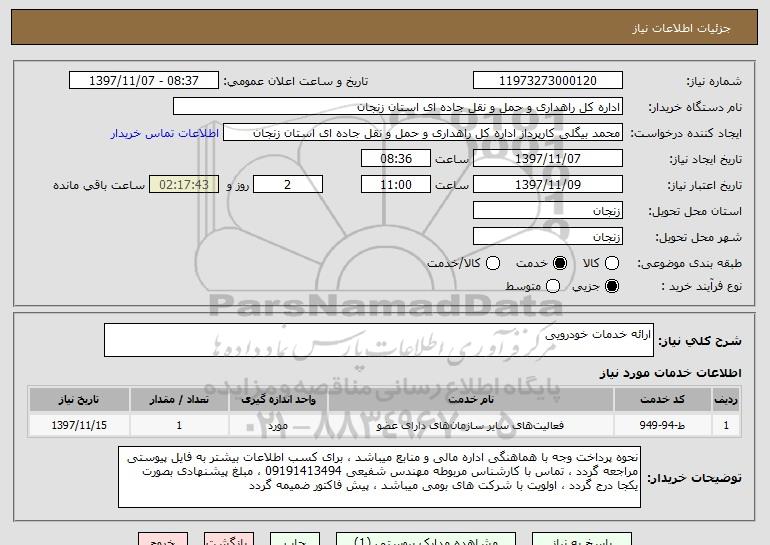Click the need date cell 1397/11/15
The height and width of the screenshot is (545, 770).
point(79,425)
